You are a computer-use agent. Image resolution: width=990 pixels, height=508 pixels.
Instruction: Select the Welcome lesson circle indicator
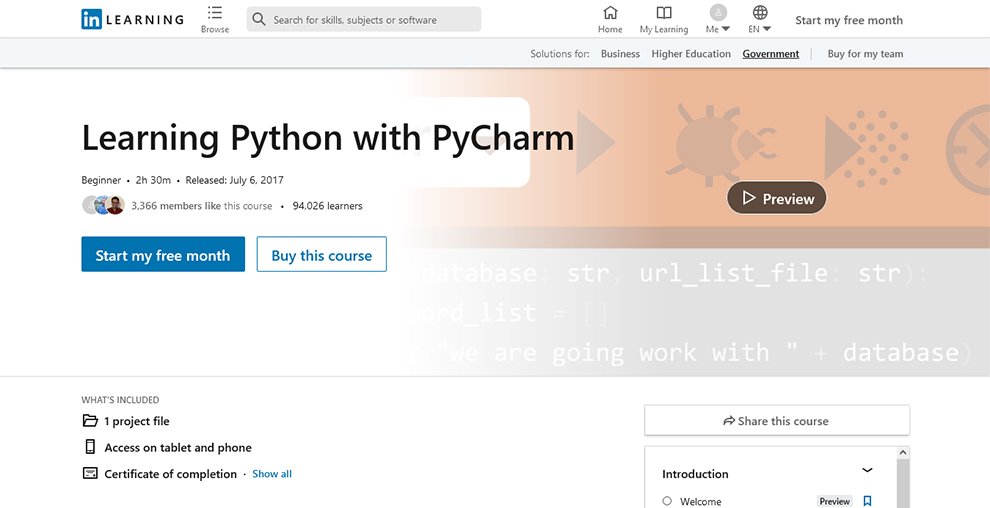tap(667, 501)
